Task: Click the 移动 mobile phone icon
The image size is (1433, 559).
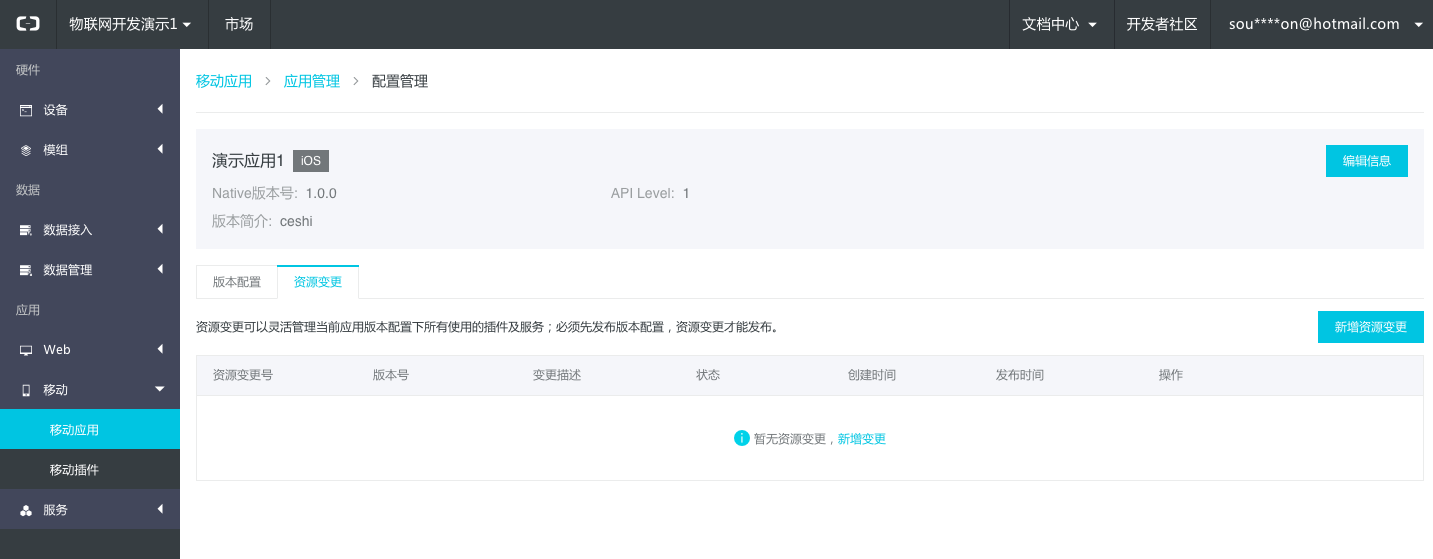Action: point(26,390)
